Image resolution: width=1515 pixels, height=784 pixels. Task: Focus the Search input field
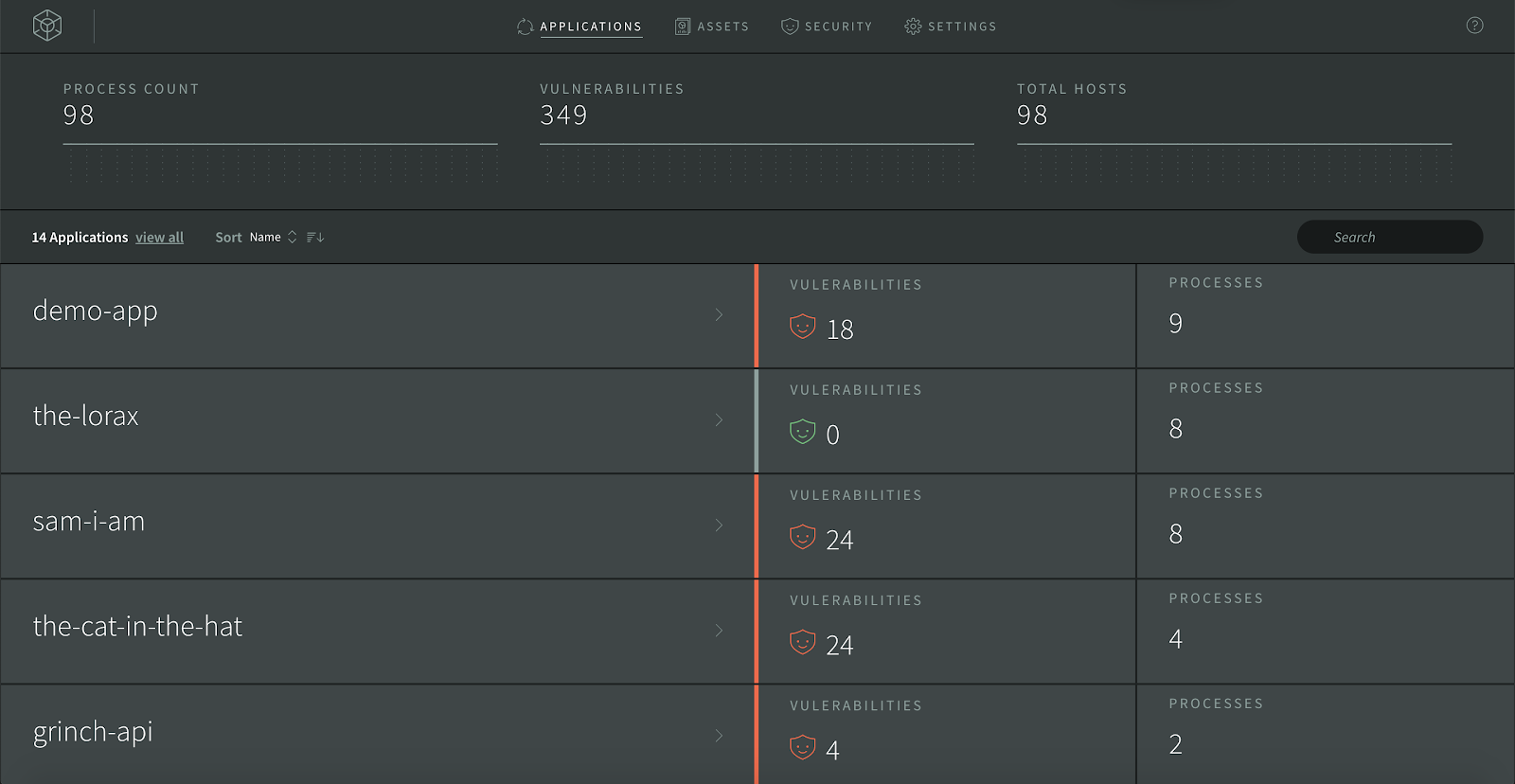click(1389, 237)
